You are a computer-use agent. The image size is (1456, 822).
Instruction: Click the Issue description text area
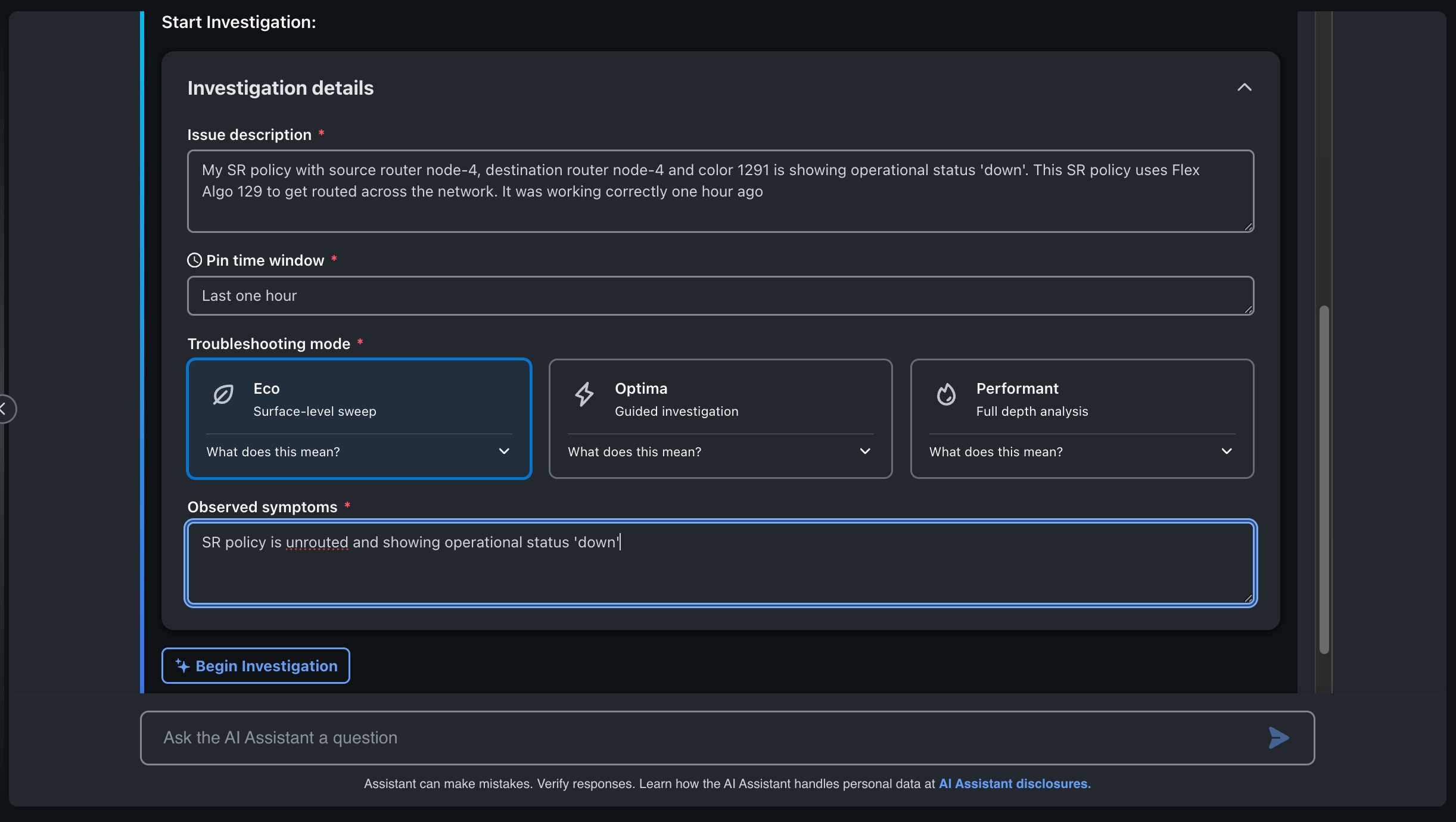tap(720, 191)
